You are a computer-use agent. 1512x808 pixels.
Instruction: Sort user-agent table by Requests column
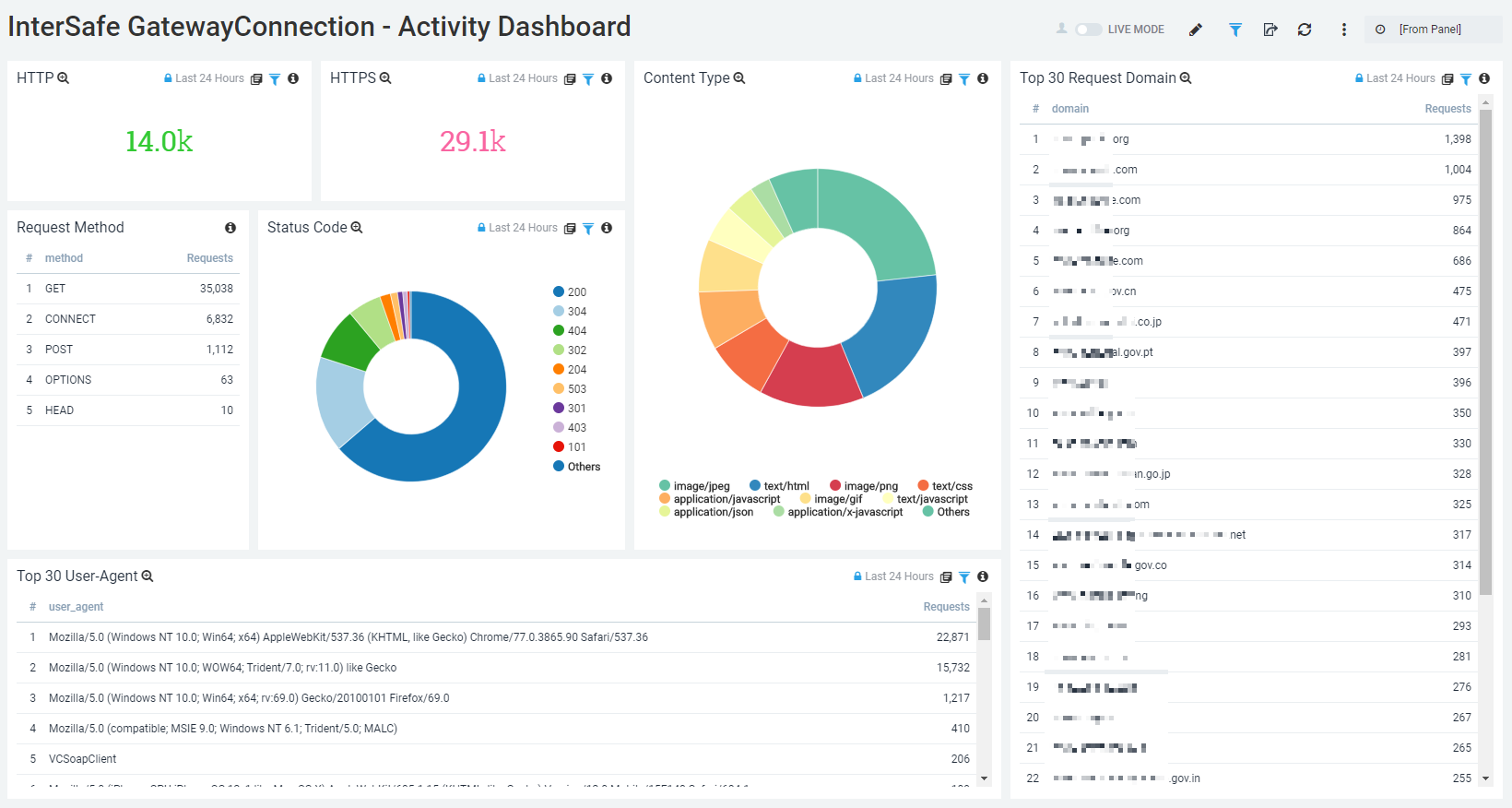pos(946,607)
